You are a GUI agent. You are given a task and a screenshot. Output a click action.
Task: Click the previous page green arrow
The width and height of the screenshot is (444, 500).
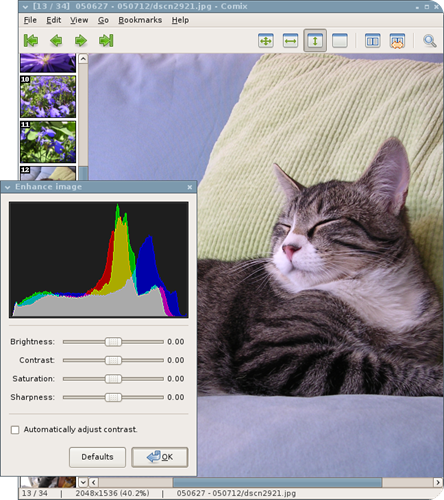tap(56, 41)
